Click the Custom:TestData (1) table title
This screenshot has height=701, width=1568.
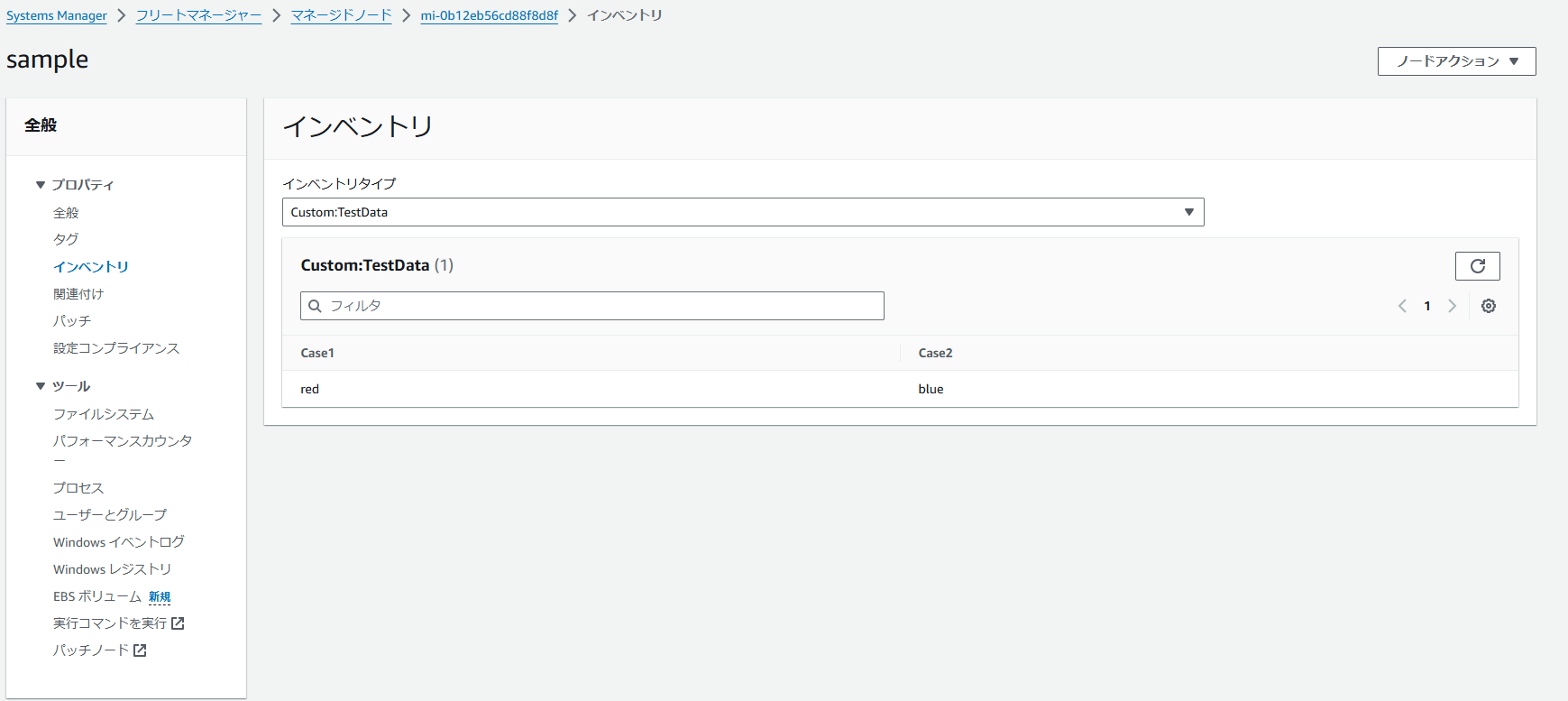click(x=377, y=265)
